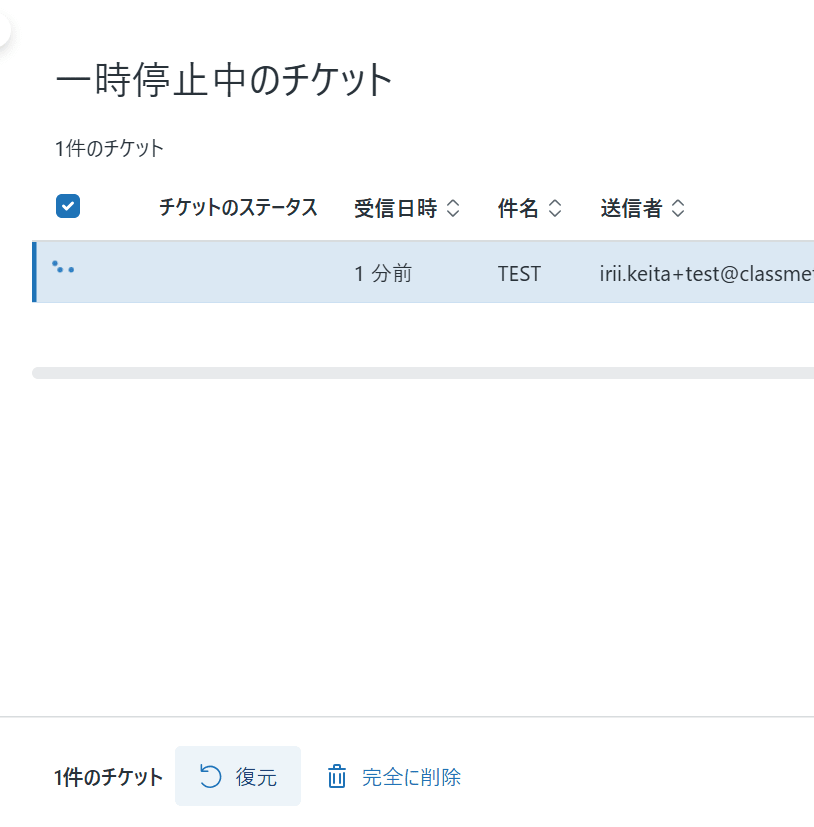Viewport: 814px width, 827px height.
Task: Click the 件名 sort chevron
Action: [556, 209]
